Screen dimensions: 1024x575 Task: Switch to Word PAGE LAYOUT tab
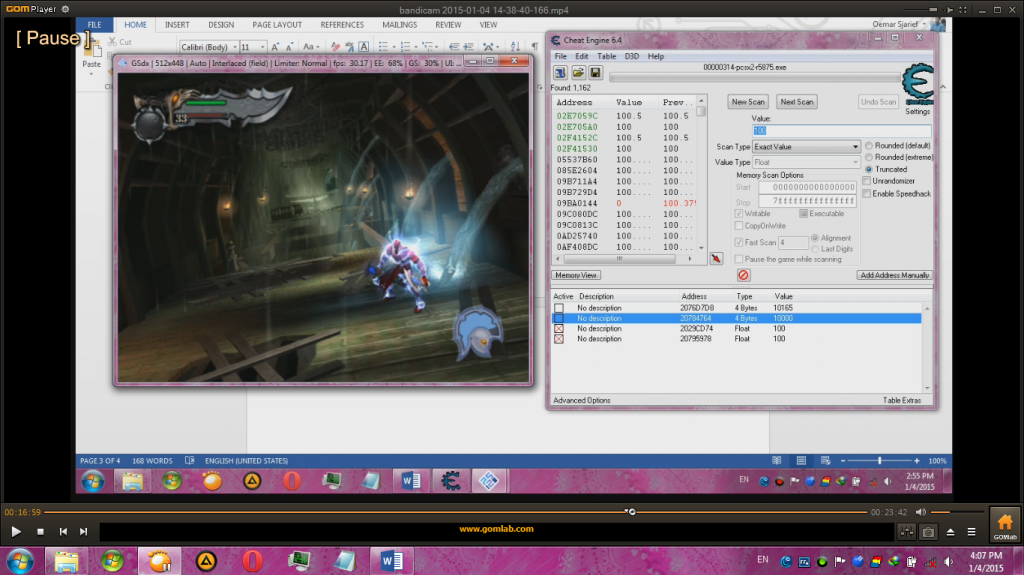277,25
